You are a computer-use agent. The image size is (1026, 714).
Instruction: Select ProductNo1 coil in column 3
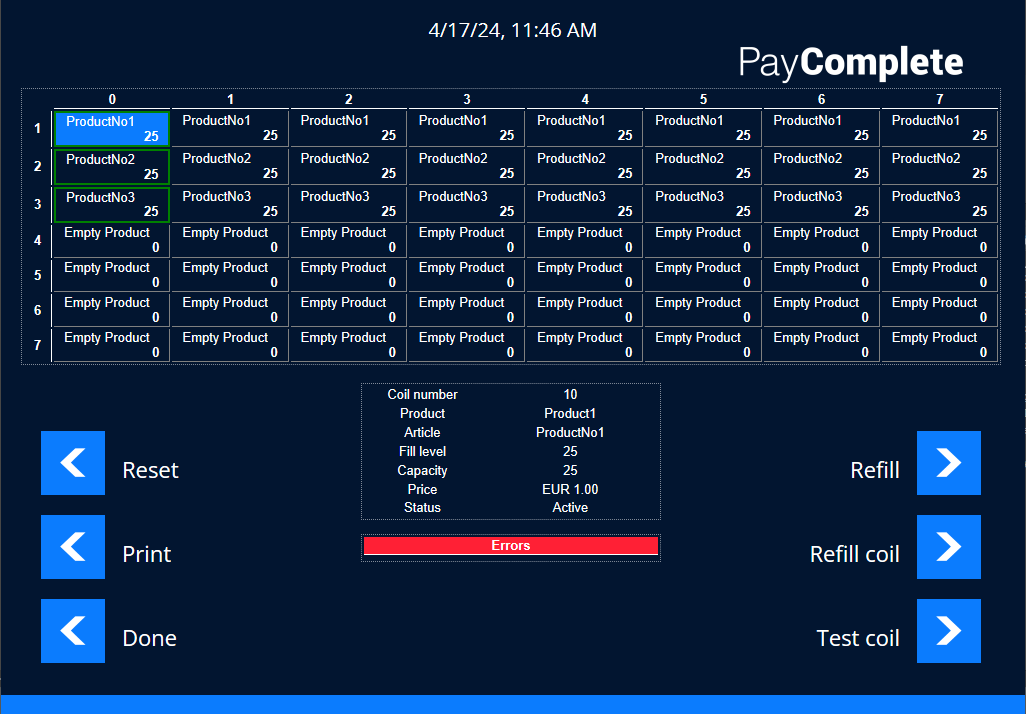(466, 129)
